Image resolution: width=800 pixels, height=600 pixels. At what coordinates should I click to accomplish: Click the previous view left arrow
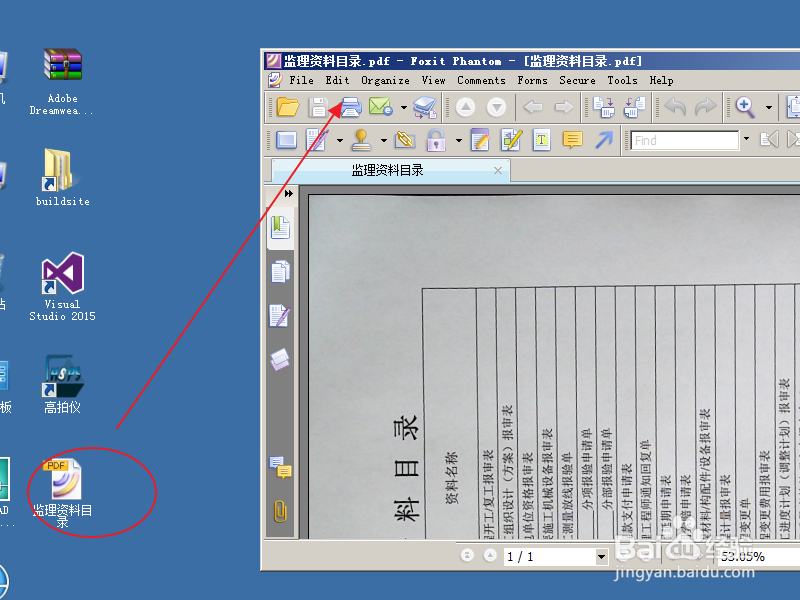pos(533,107)
